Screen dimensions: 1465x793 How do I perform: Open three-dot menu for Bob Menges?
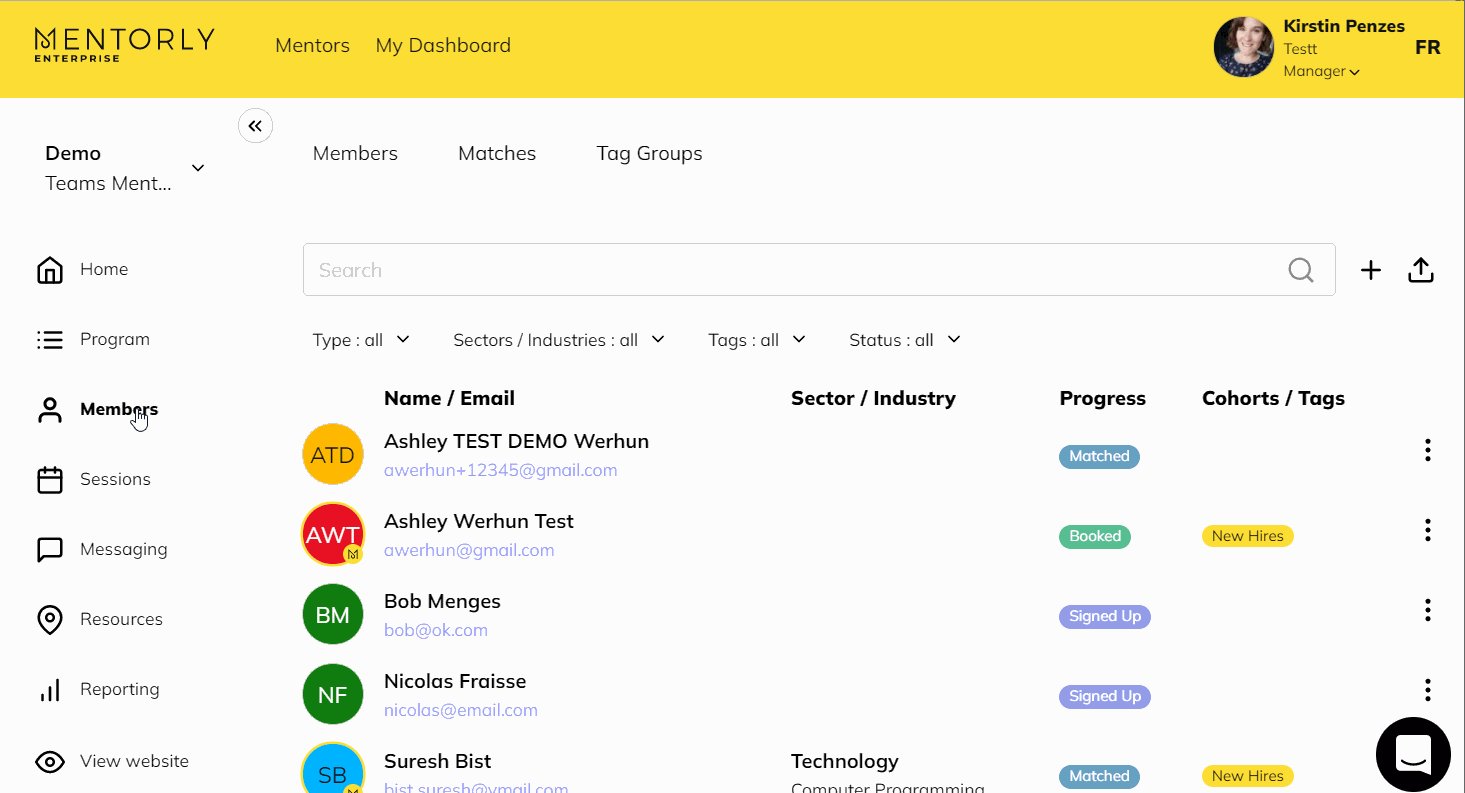pos(1427,610)
